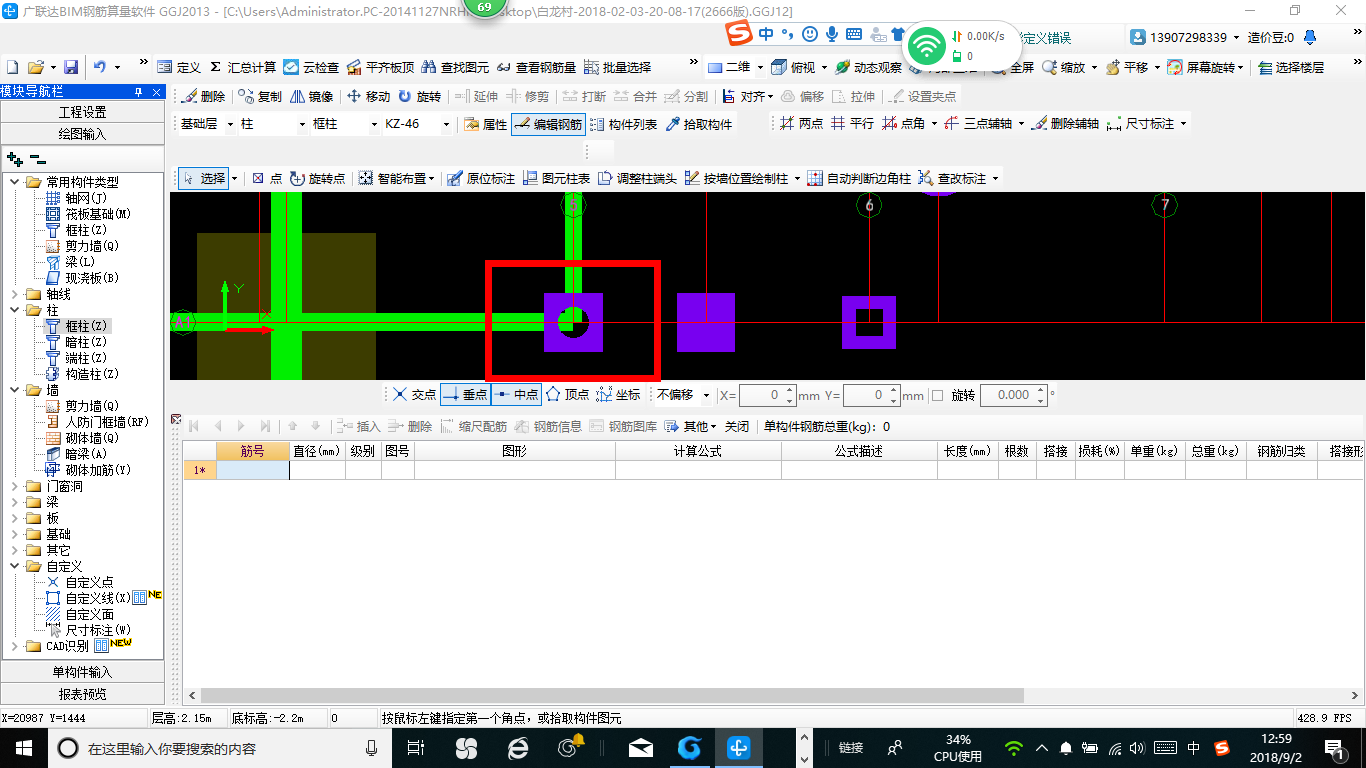1366x768 pixels.
Task: Select the 镜像 mirror tool
Action: [x=311, y=97]
